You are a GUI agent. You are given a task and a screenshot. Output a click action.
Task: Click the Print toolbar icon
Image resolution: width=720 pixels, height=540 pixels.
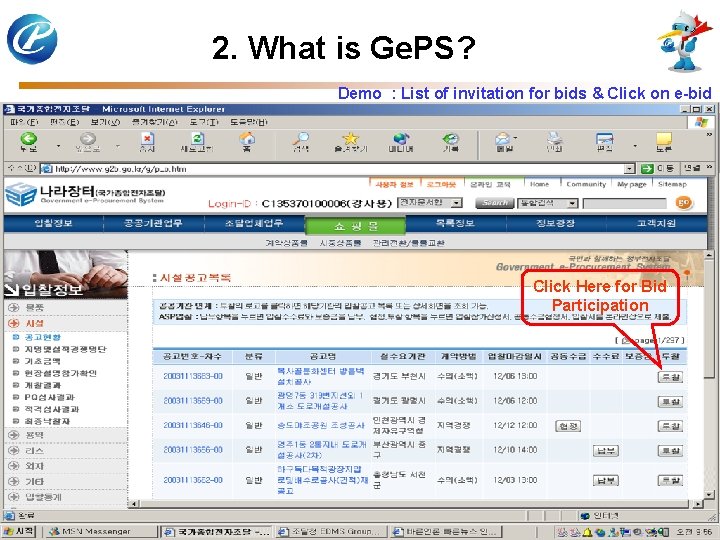(x=555, y=138)
